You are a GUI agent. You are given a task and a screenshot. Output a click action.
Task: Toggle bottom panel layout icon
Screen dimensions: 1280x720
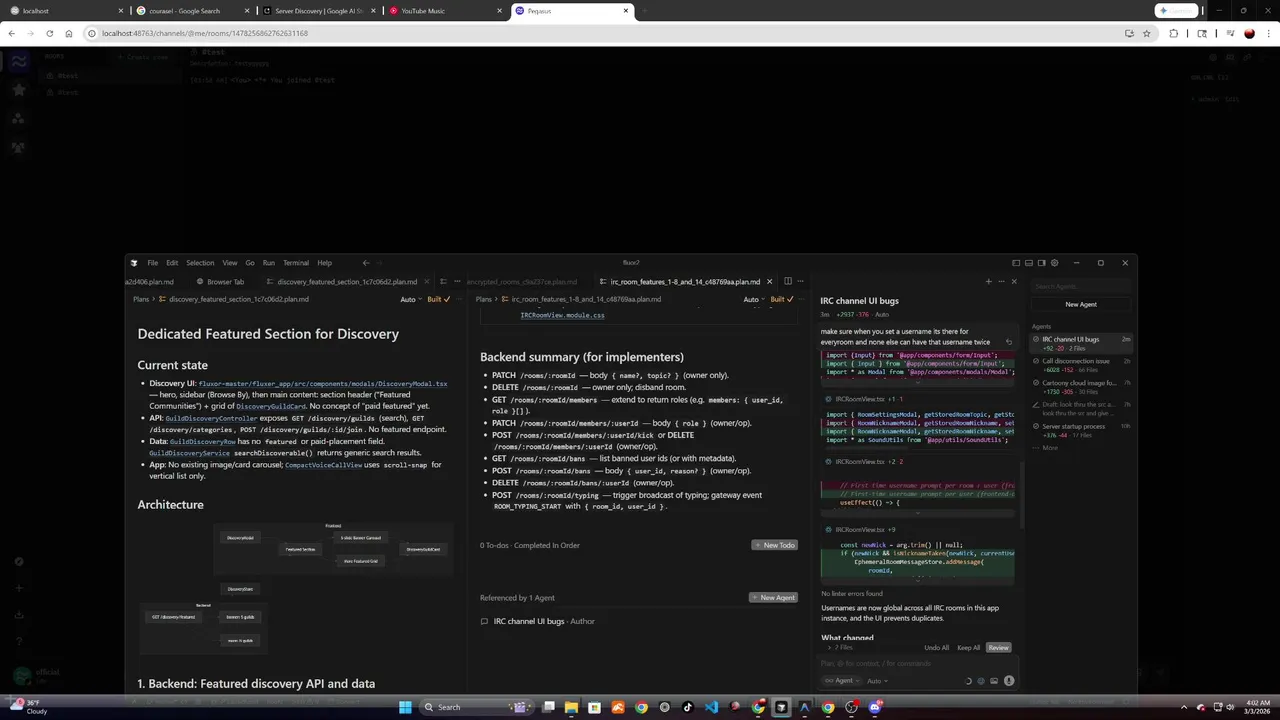click(1029, 263)
